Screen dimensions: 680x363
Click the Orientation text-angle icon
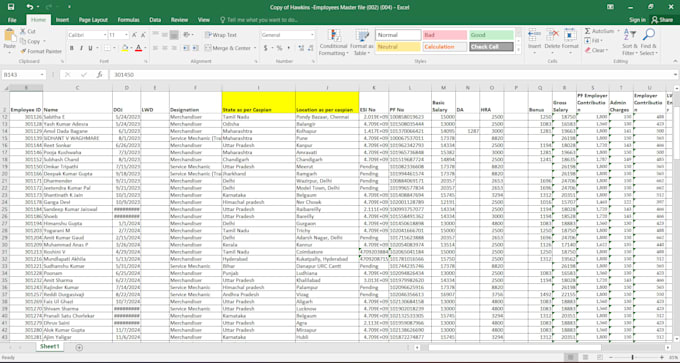click(x=186, y=35)
